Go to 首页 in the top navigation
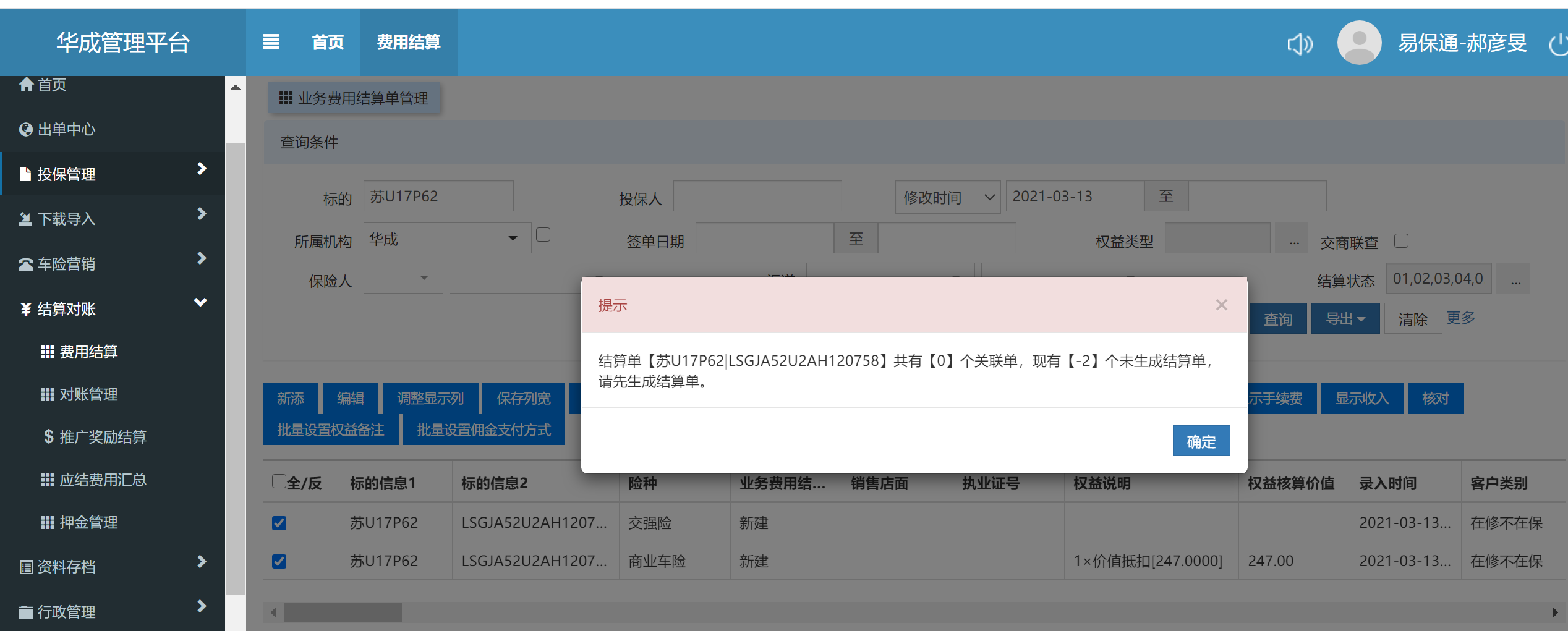 point(328,42)
